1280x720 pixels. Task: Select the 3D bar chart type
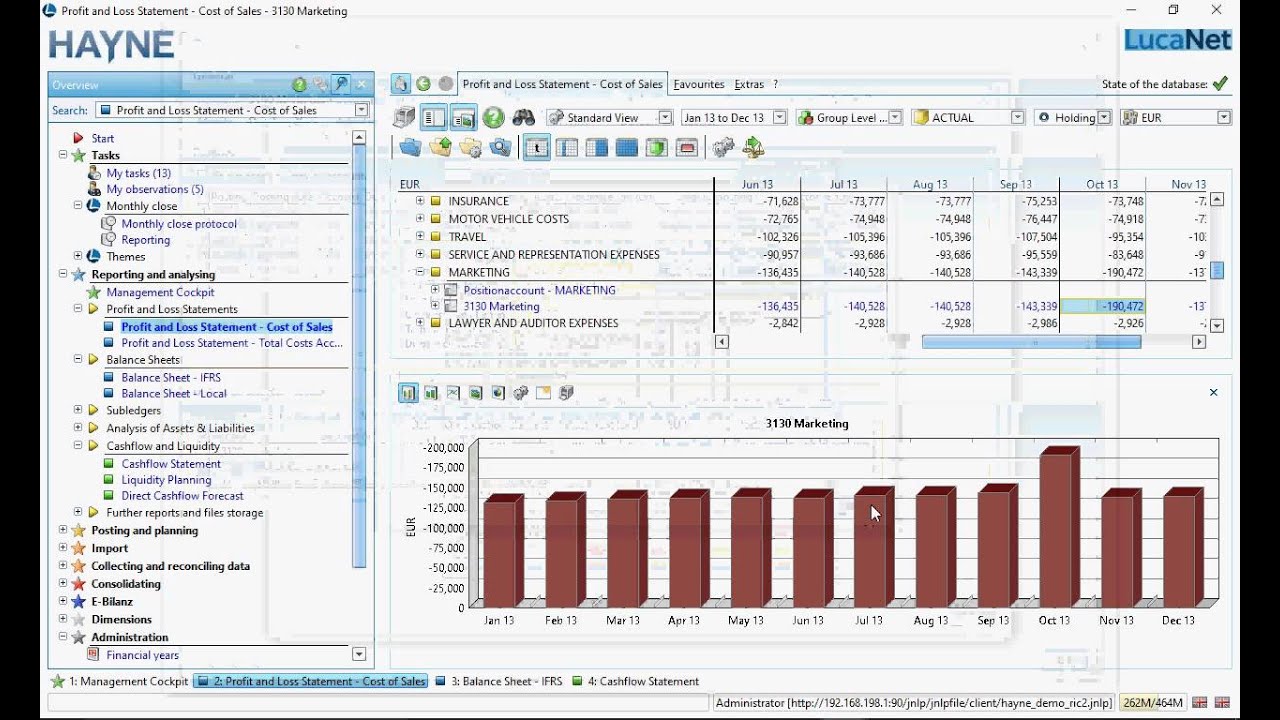[408, 393]
